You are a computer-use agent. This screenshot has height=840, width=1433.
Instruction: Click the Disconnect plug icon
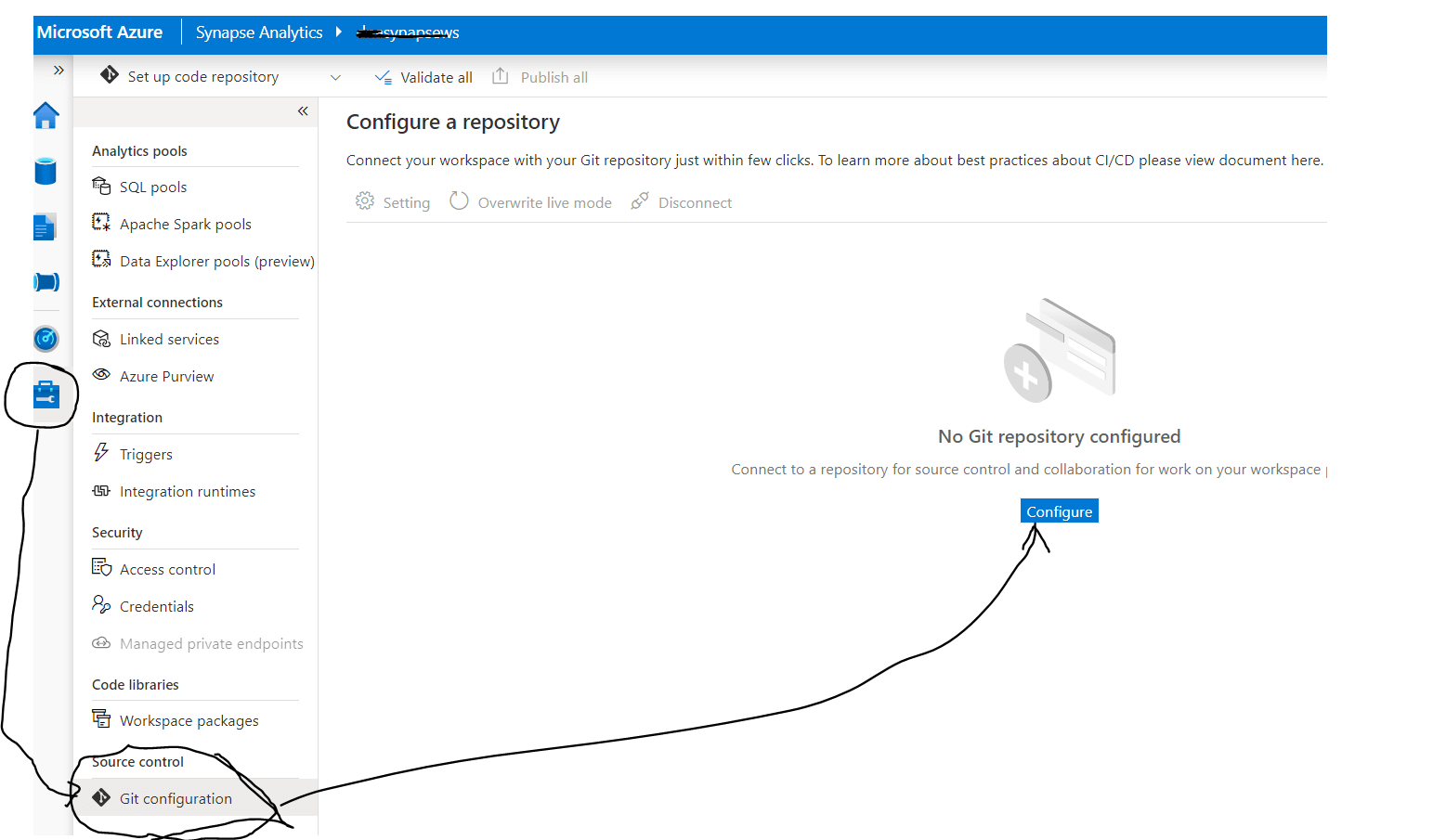tap(640, 200)
